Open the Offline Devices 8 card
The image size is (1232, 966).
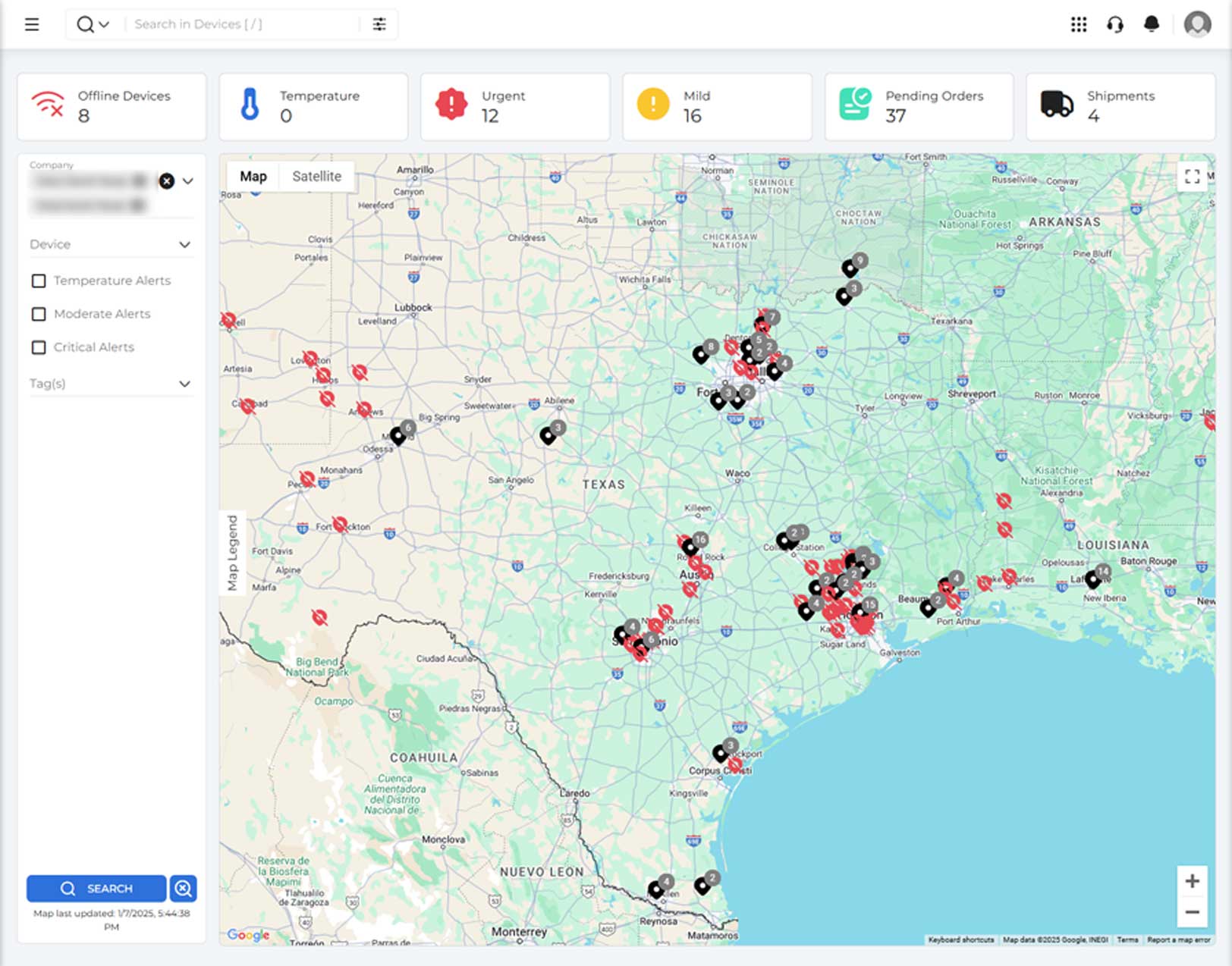[112, 107]
